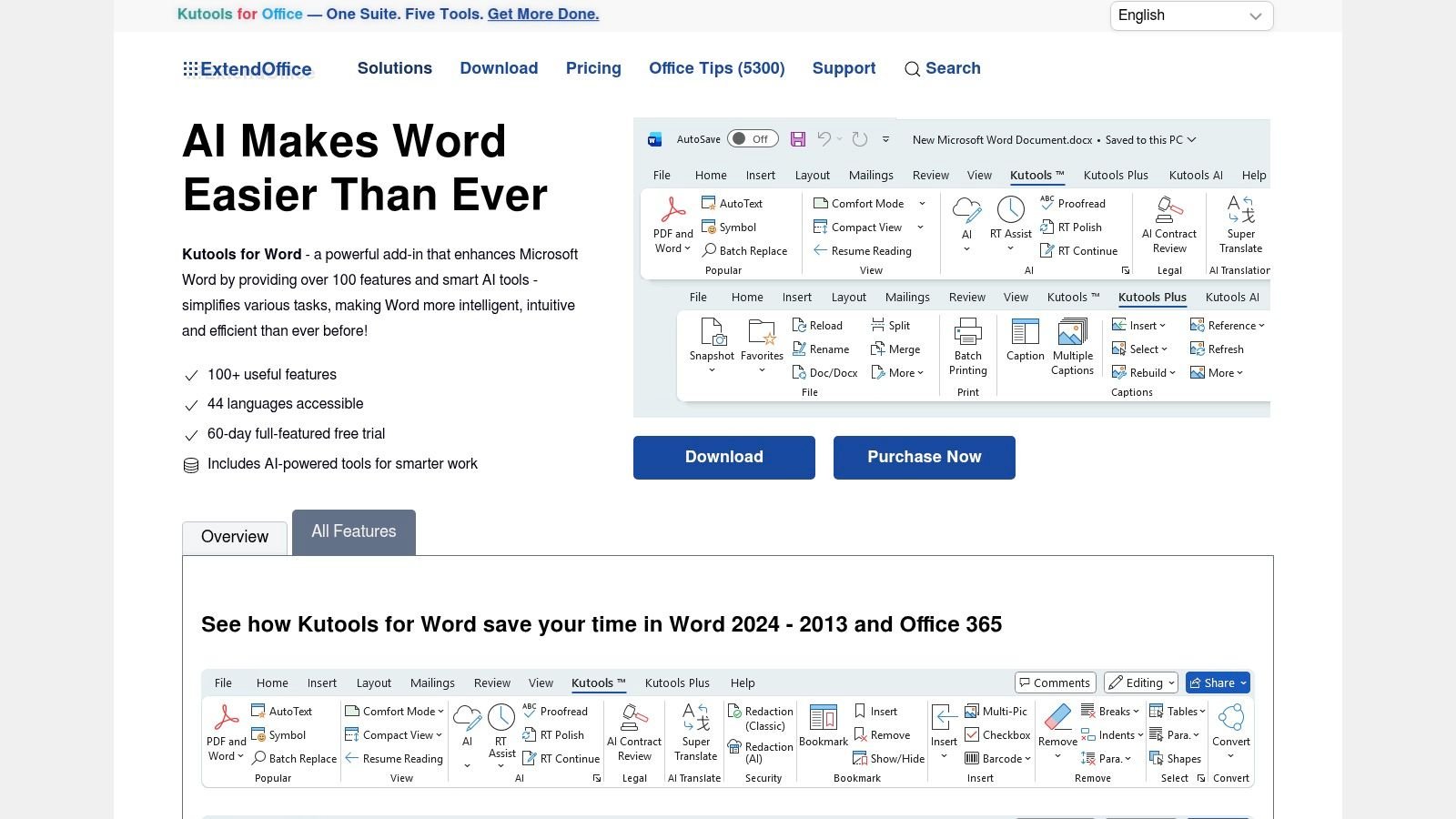Viewport: 1456px width, 819px height.
Task: Click the Reload document icon
Action: (x=799, y=325)
